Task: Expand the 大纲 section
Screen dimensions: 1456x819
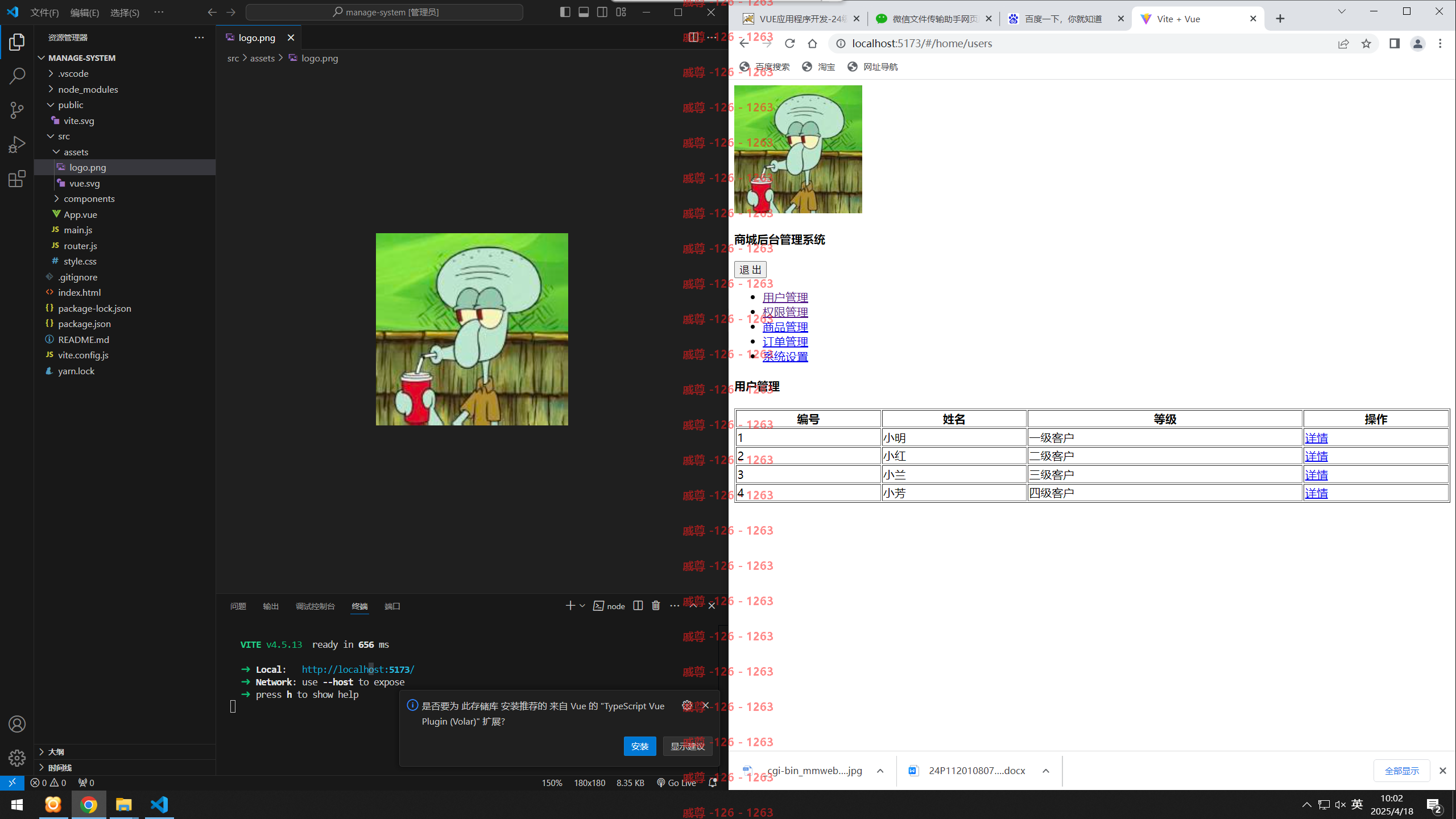Action: click(125, 752)
